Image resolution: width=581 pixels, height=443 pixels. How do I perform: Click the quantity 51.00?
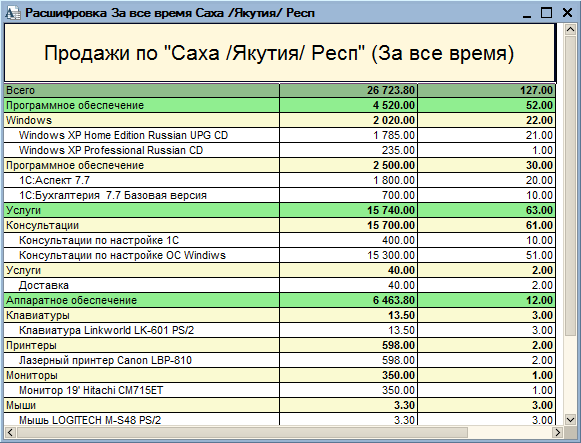click(x=540, y=255)
